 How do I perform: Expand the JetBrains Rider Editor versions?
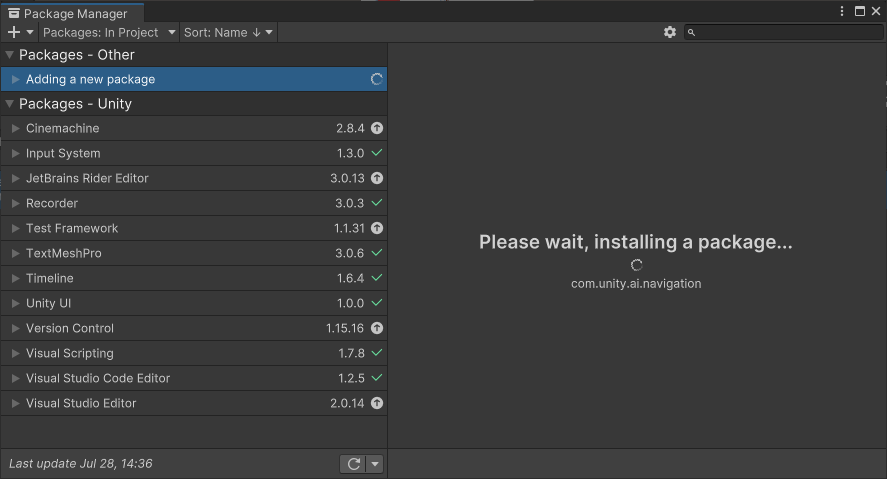(x=16, y=178)
